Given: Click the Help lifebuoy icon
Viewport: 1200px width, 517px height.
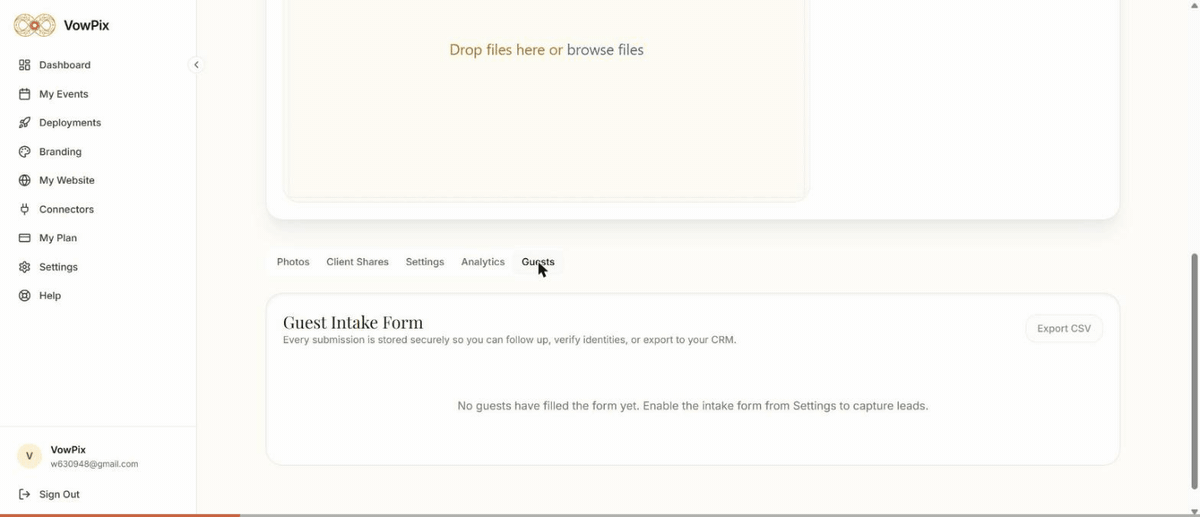Looking at the screenshot, I should 25,296.
